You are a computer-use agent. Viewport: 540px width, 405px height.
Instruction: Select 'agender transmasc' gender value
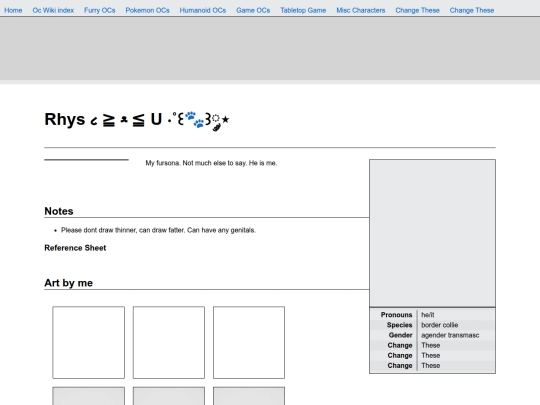coord(450,335)
